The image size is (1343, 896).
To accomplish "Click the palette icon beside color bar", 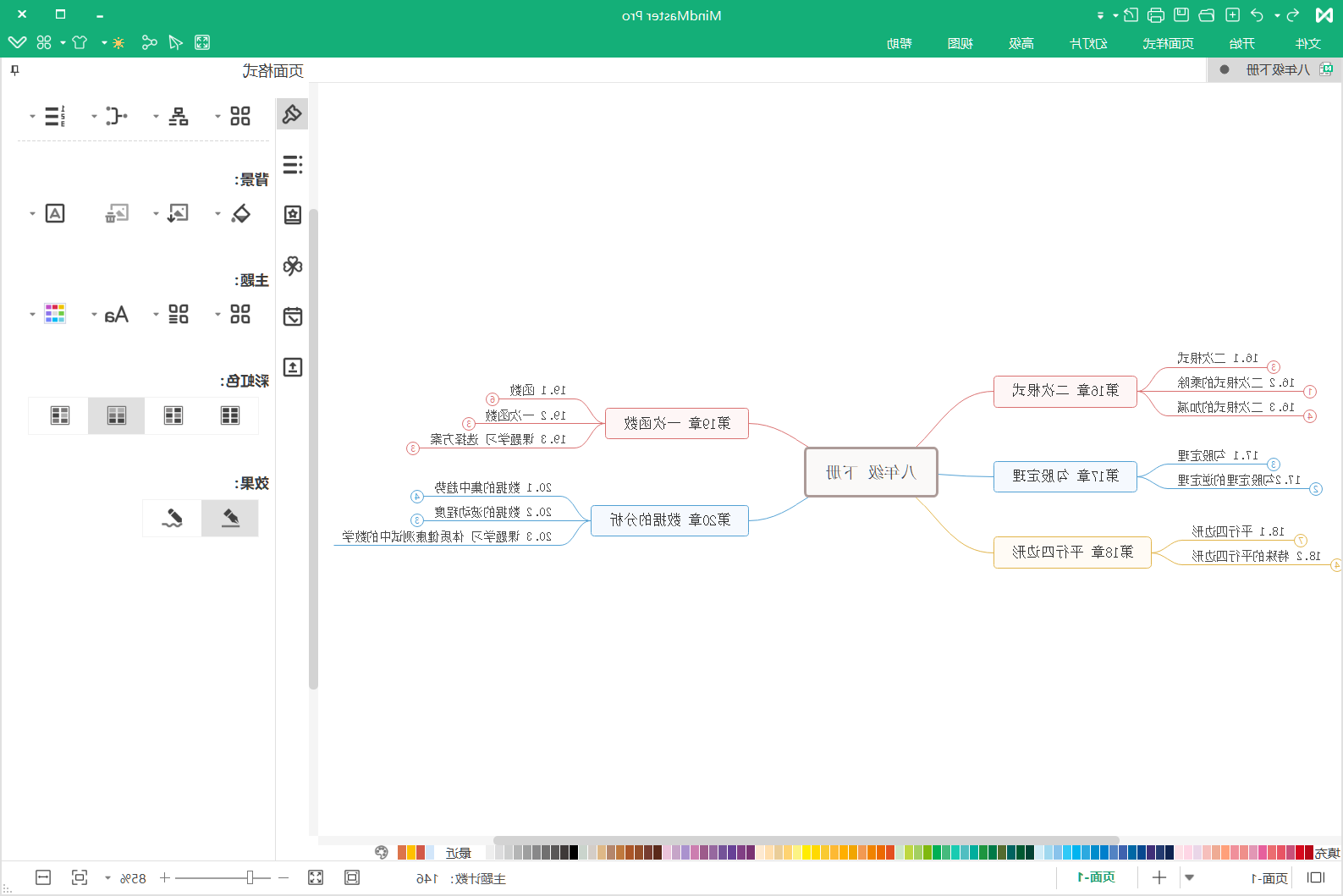I will pyautogui.click(x=382, y=852).
